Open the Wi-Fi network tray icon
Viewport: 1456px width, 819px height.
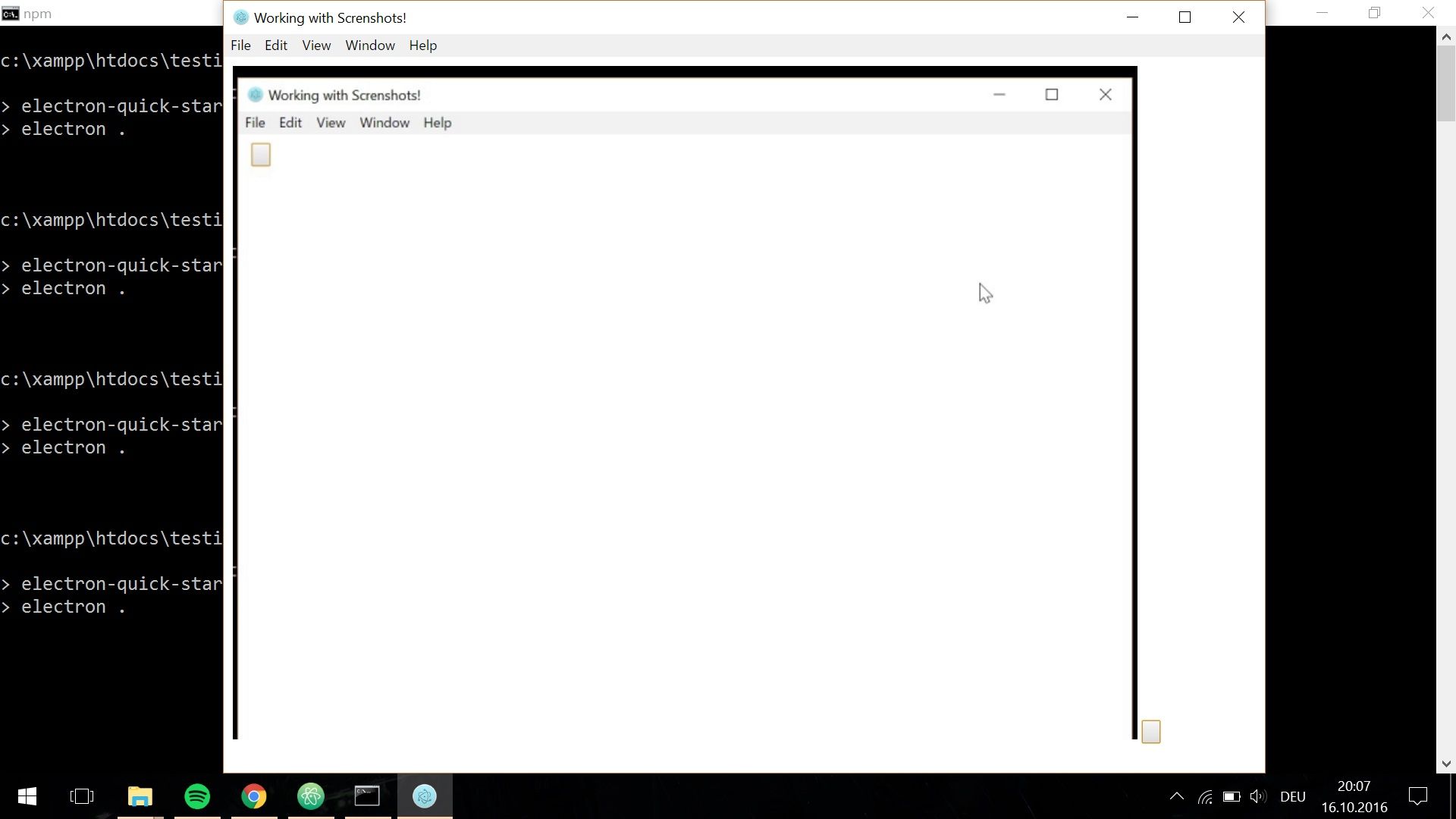[1204, 796]
